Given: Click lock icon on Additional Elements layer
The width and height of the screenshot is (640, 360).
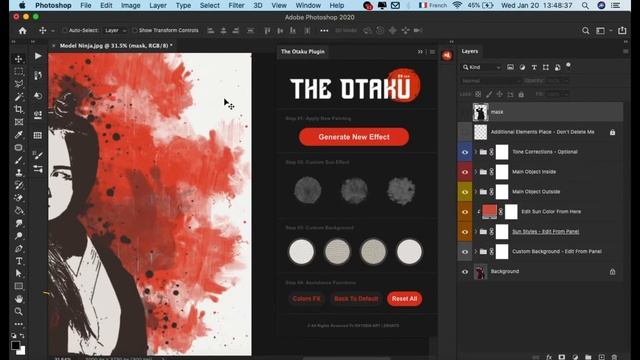Looking at the screenshot, I should 612,132.
